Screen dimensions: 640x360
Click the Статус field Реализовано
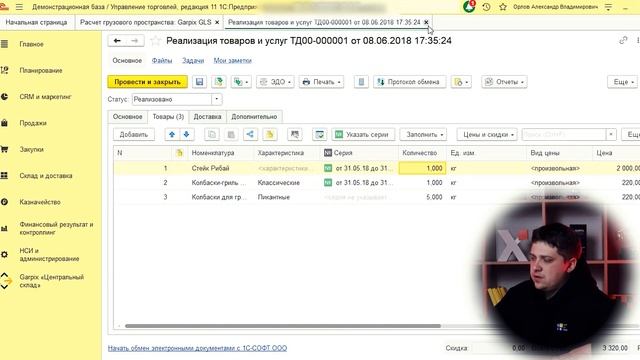tap(172, 99)
